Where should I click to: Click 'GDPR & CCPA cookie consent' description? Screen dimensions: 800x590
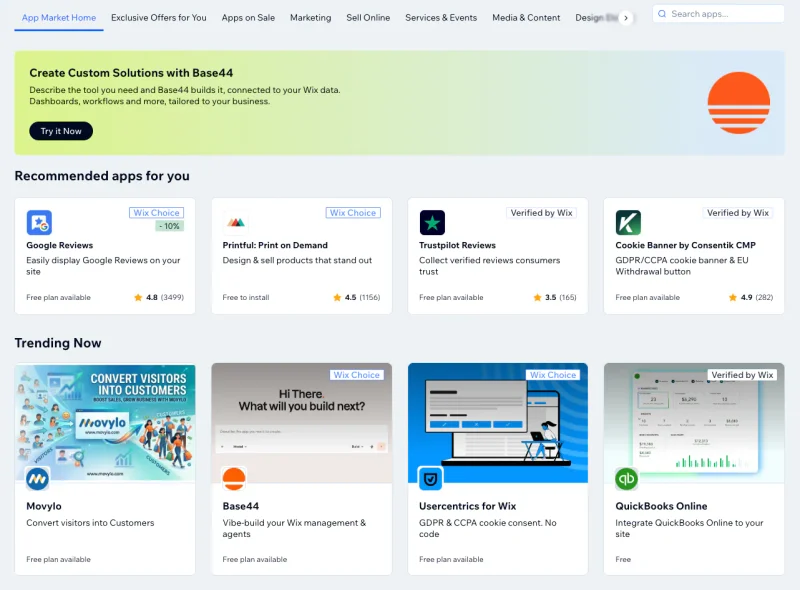[x=488, y=528]
